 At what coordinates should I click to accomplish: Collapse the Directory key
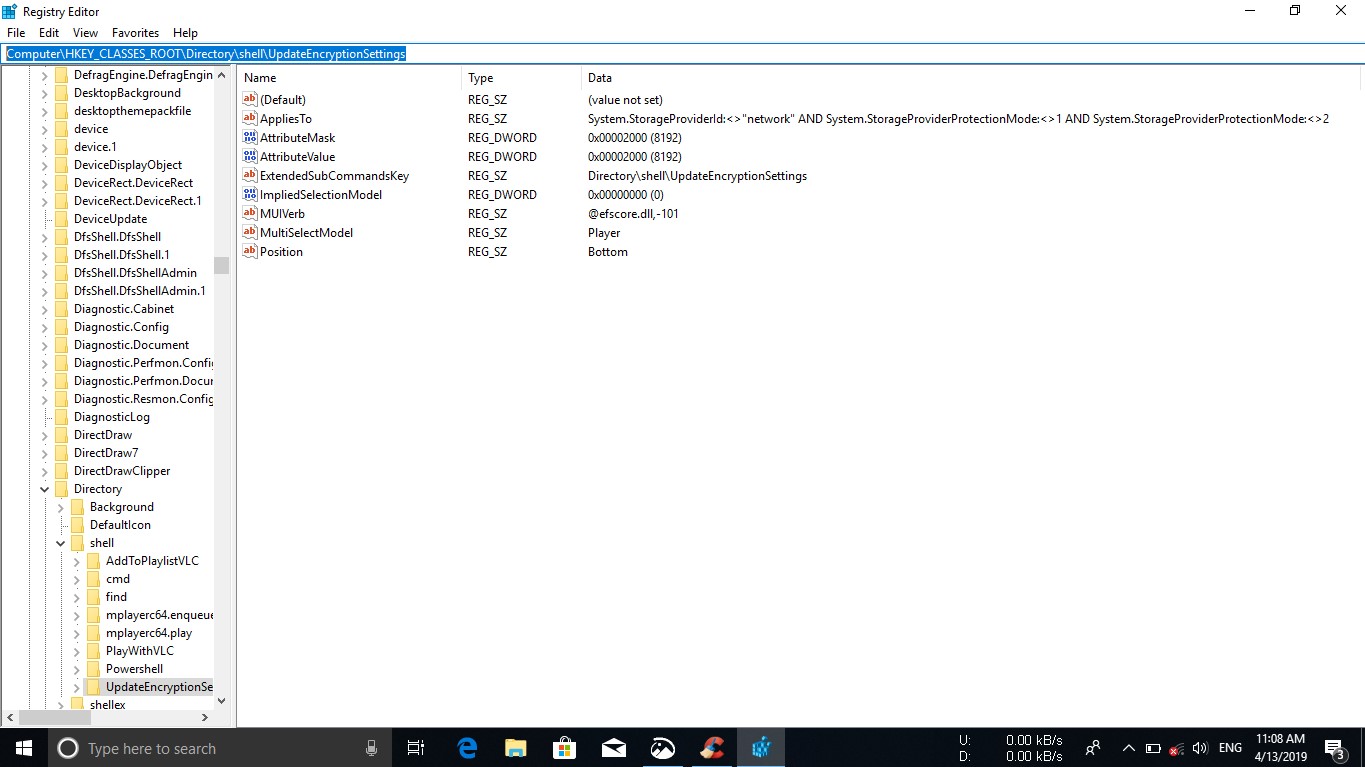coord(44,489)
